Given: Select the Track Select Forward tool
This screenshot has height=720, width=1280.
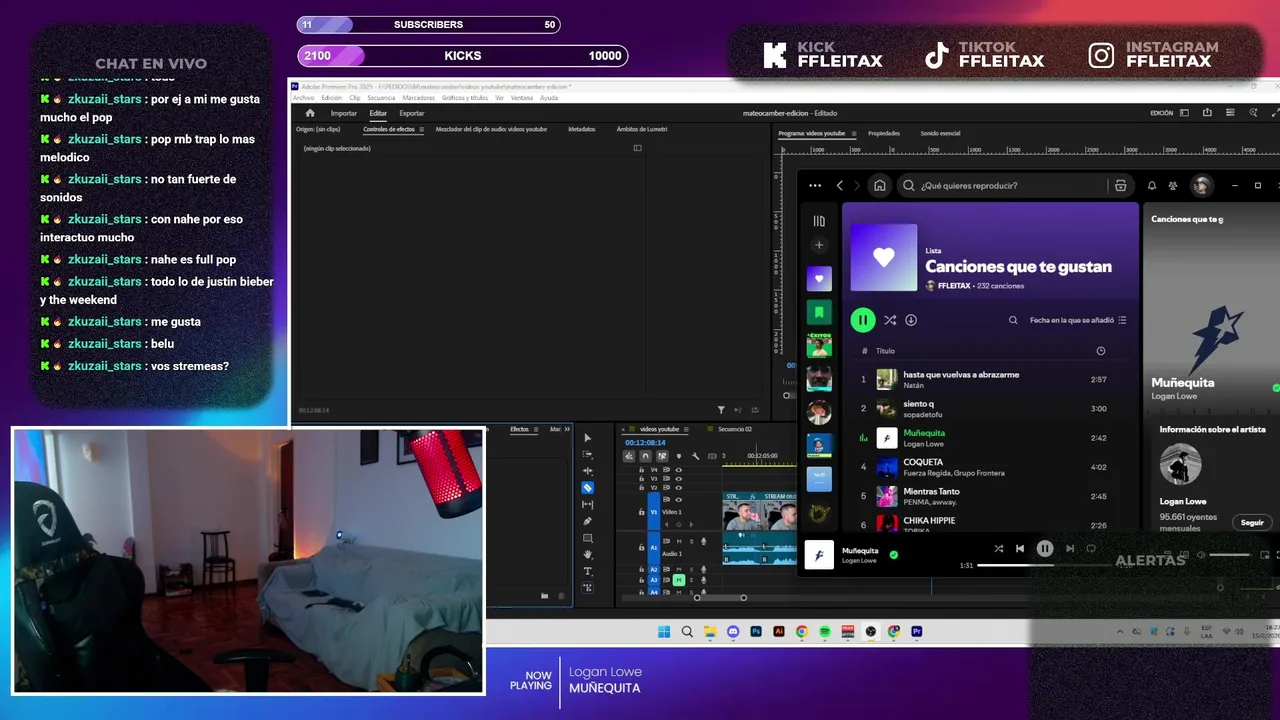Looking at the screenshot, I should [588, 454].
